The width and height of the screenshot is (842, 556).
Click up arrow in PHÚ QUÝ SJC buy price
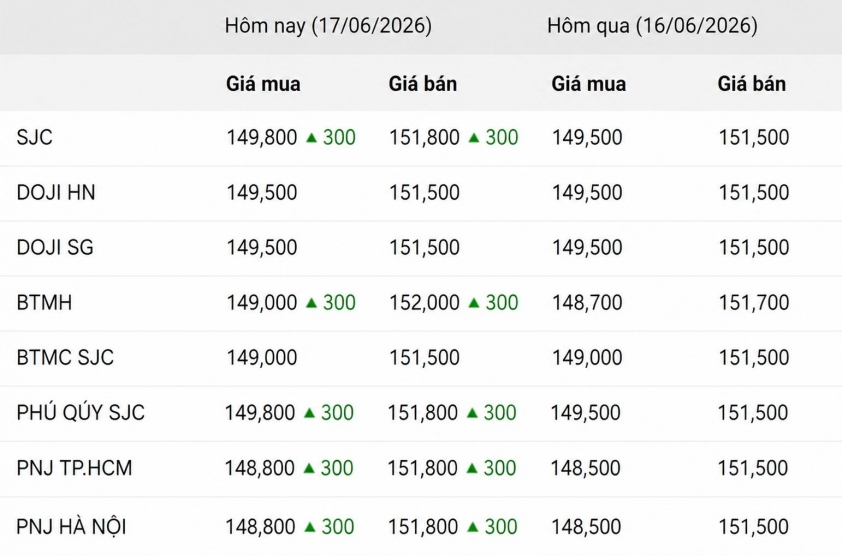coord(309,413)
